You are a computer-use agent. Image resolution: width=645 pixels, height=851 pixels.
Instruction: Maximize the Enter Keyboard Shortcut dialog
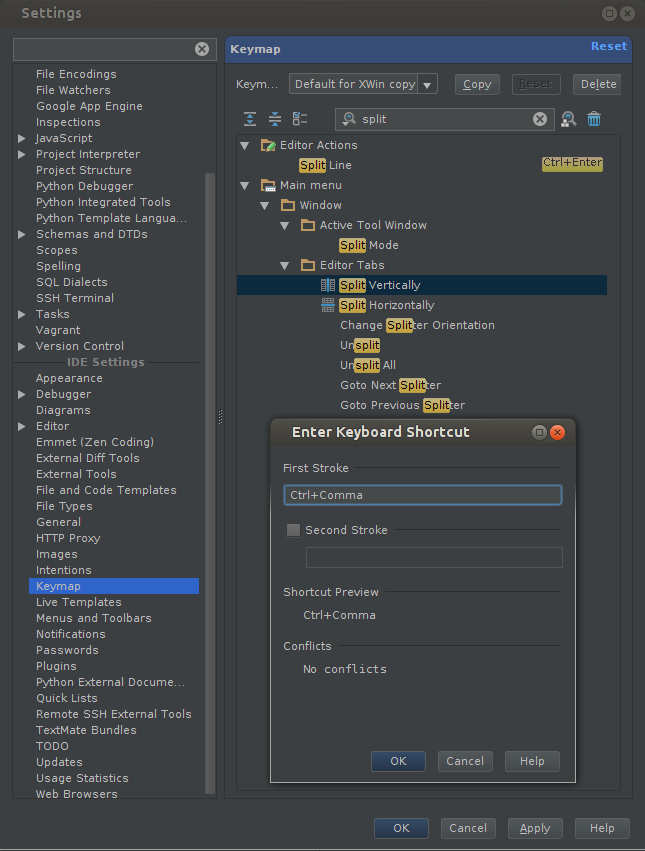point(539,432)
